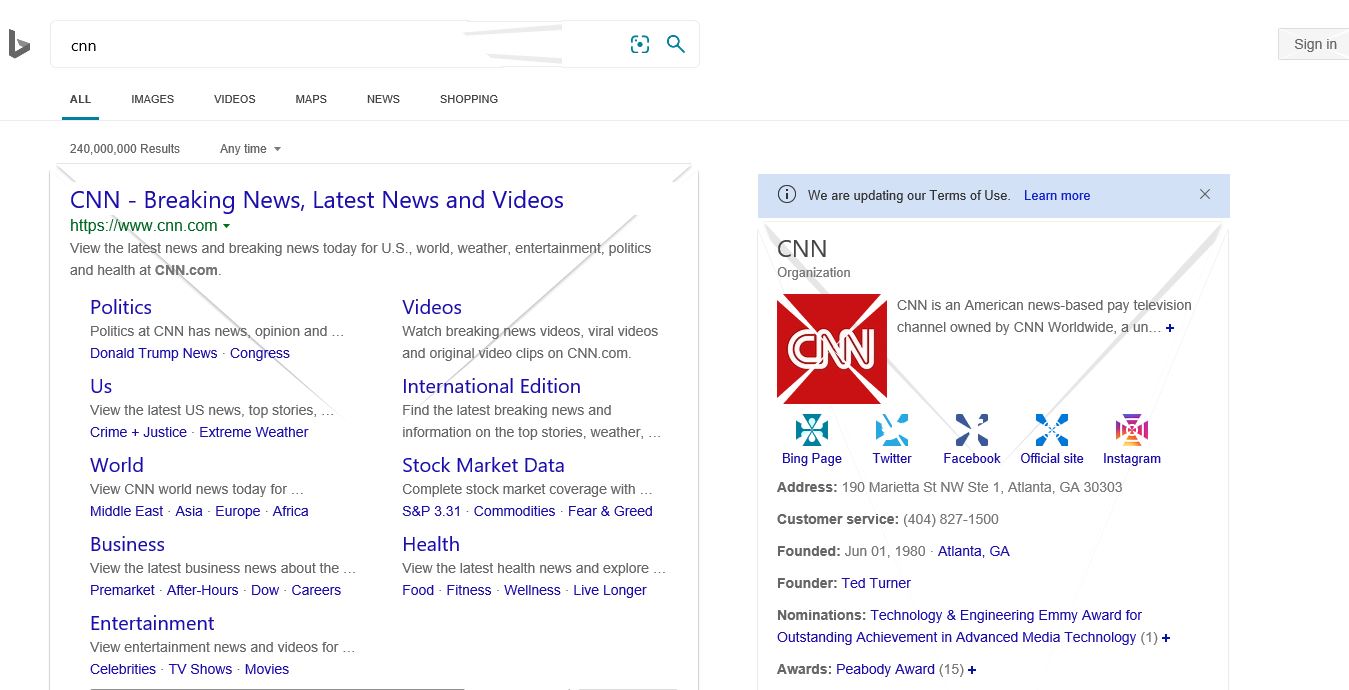
Task: Open the Politics sitelink
Action: [121, 307]
